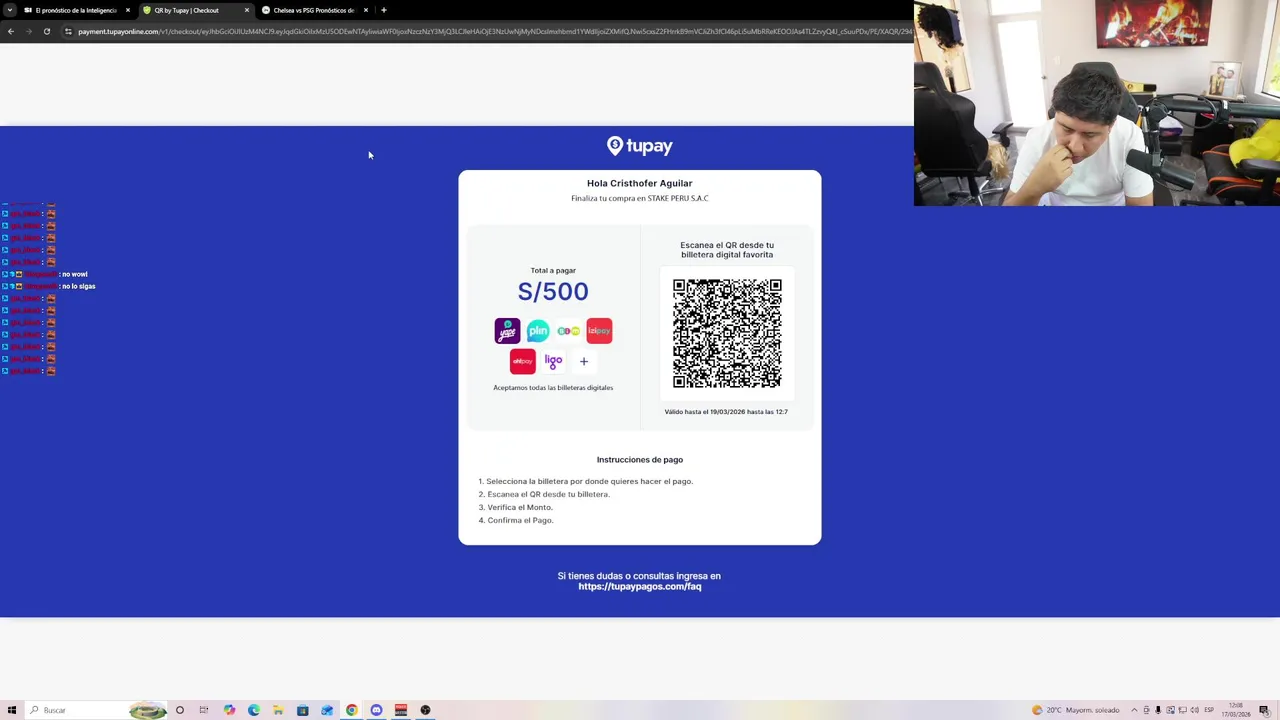Viewport: 1280px width, 720px height.
Task: Open OBS Studio from the taskbar
Action: coord(425,710)
